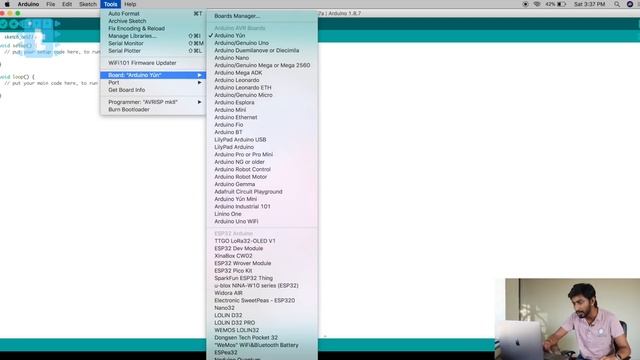Select Arduino Duemilanove or Diecimila
The width and height of the screenshot is (640, 360).
click(x=262, y=51)
